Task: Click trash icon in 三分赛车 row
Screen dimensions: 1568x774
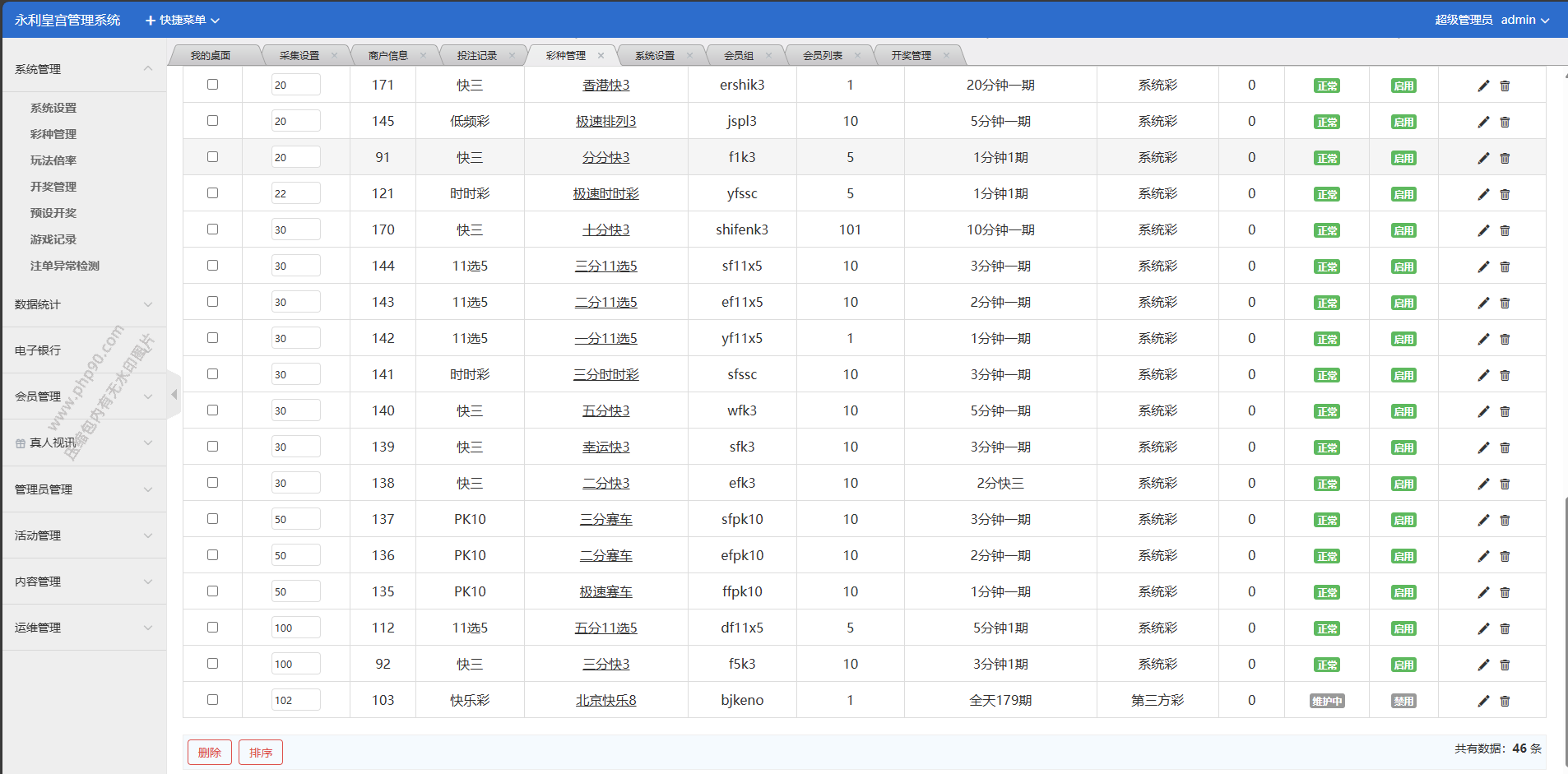Action: (x=1505, y=520)
